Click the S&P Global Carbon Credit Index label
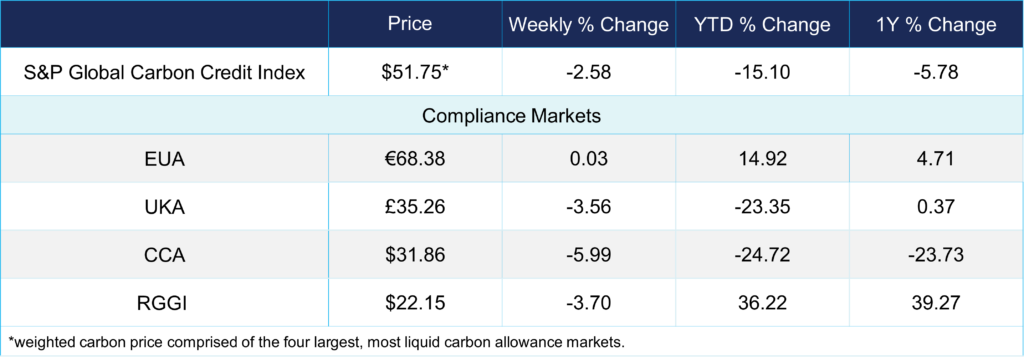The height and width of the screenshot is (360, 1024). click(165, 71)
